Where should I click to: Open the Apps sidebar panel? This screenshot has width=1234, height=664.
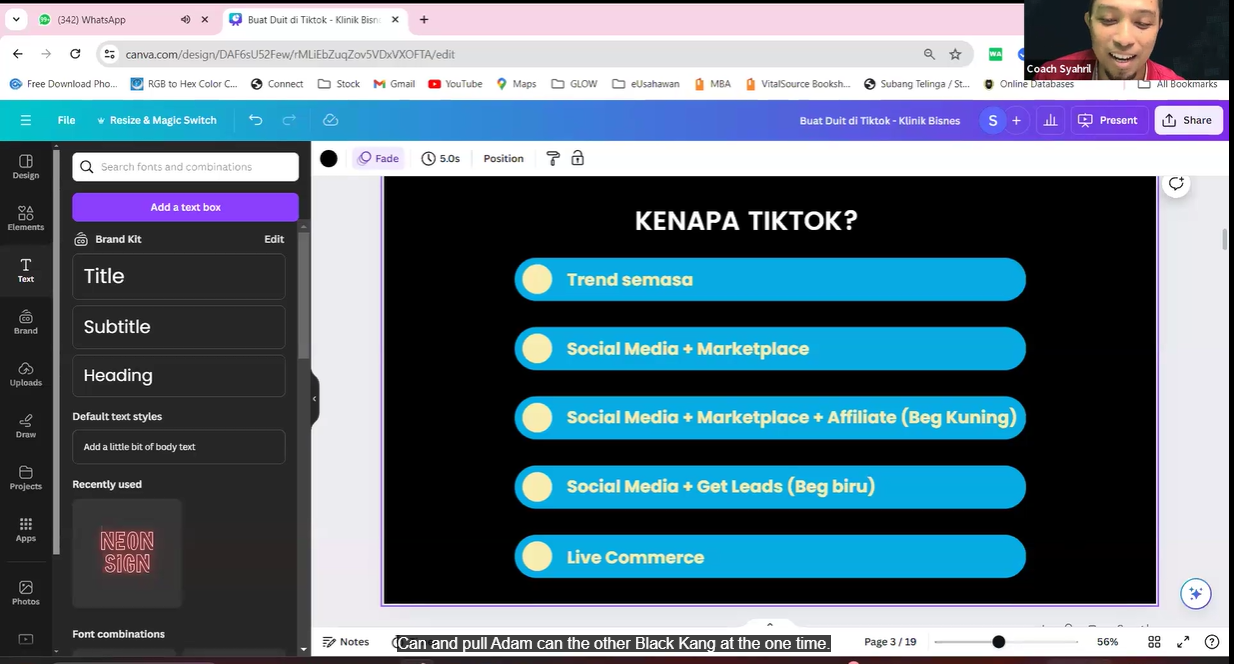26,530
